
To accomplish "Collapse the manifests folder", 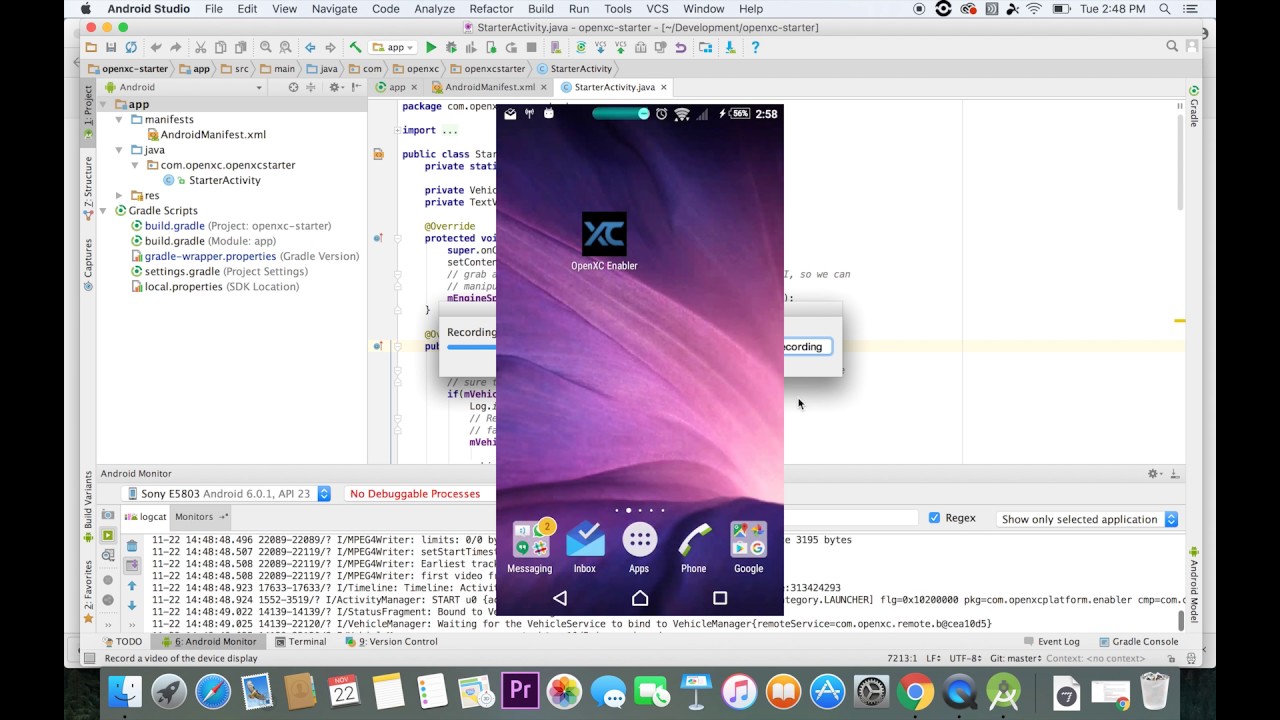I will [119, 119].
